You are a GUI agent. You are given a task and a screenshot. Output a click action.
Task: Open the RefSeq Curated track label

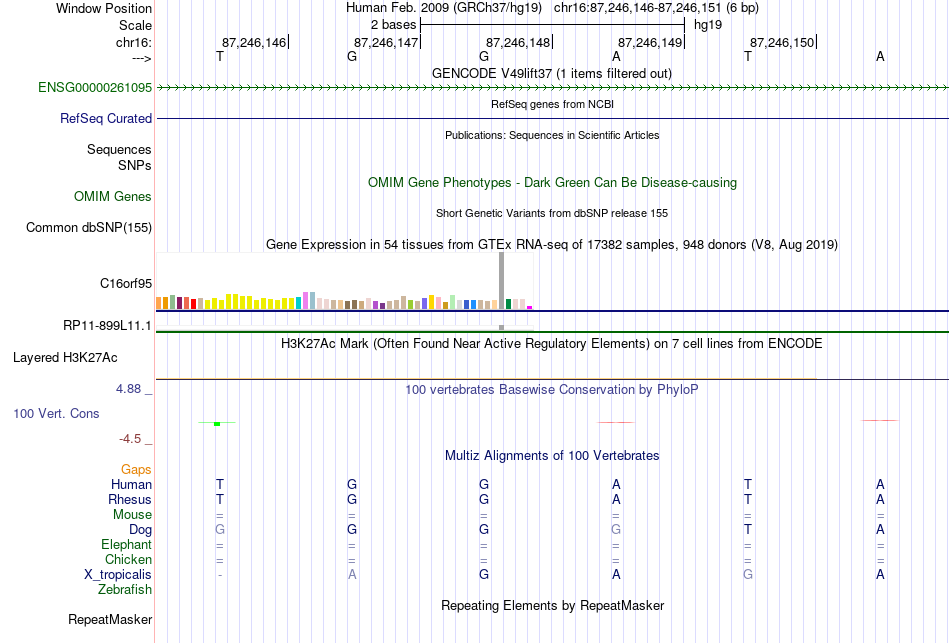coord(106,119)
